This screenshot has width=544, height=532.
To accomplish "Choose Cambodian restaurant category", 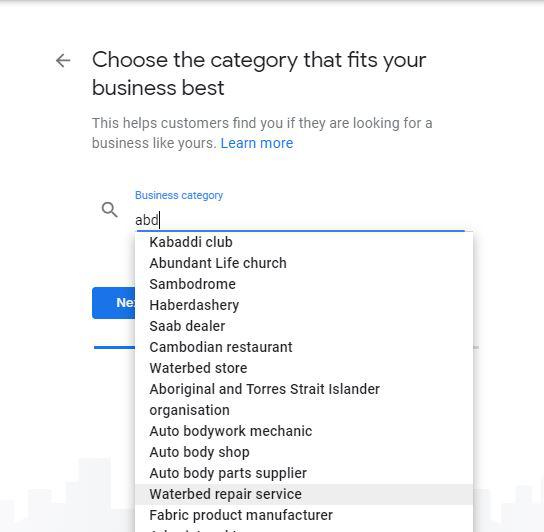I will point(304,347).
